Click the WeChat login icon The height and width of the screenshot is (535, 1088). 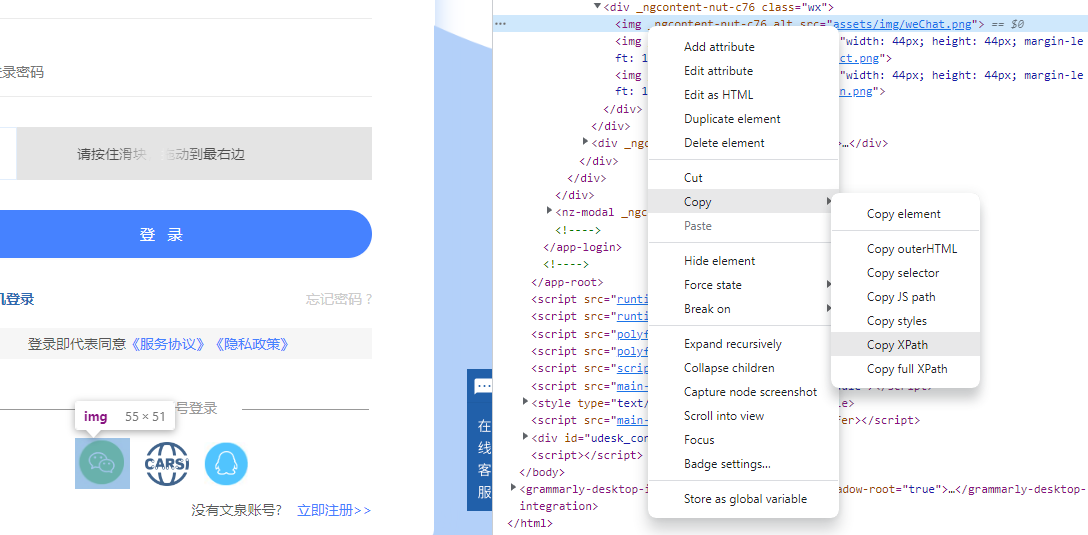point(102,463)
